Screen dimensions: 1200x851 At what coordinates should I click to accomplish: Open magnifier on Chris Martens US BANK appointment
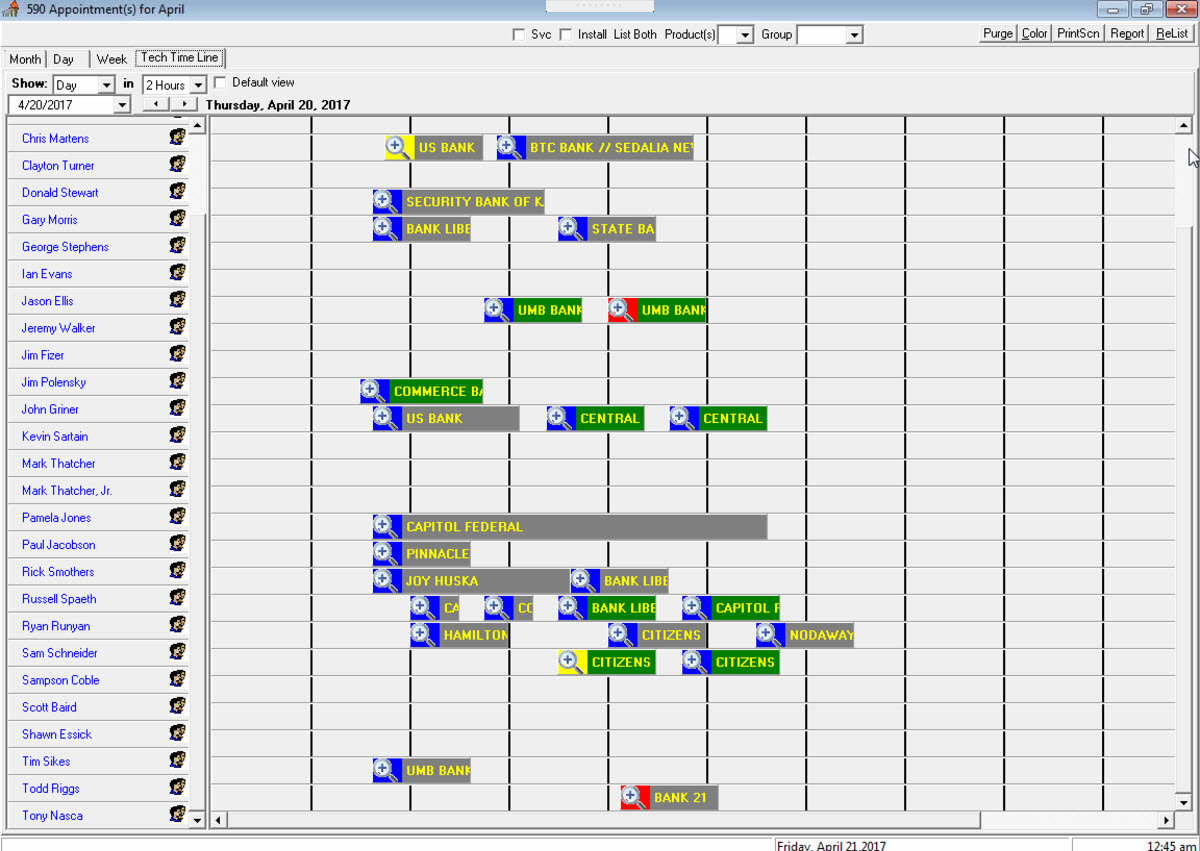(x=399, y=147)
